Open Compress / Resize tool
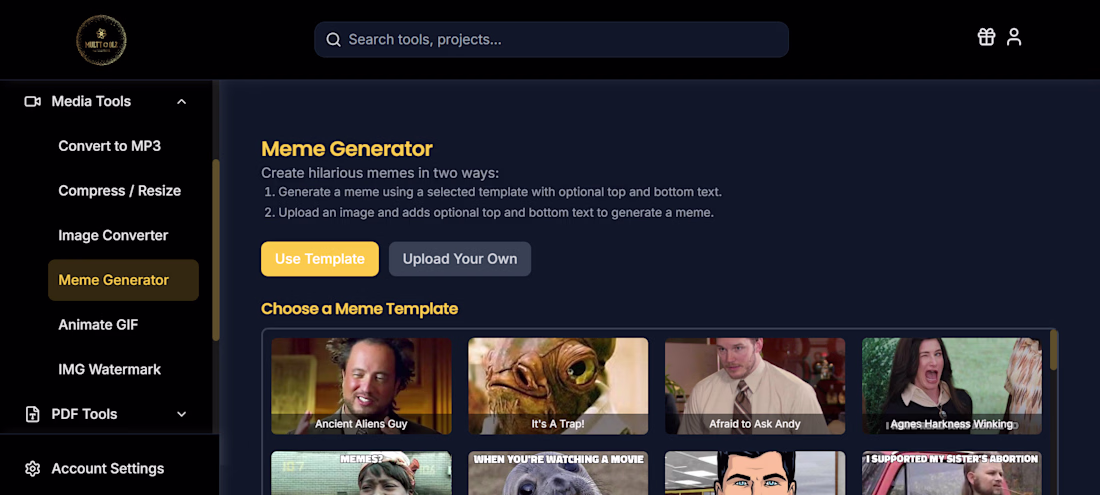The width and height of the screenshot is (1100, 495). [x=120, y=191]
